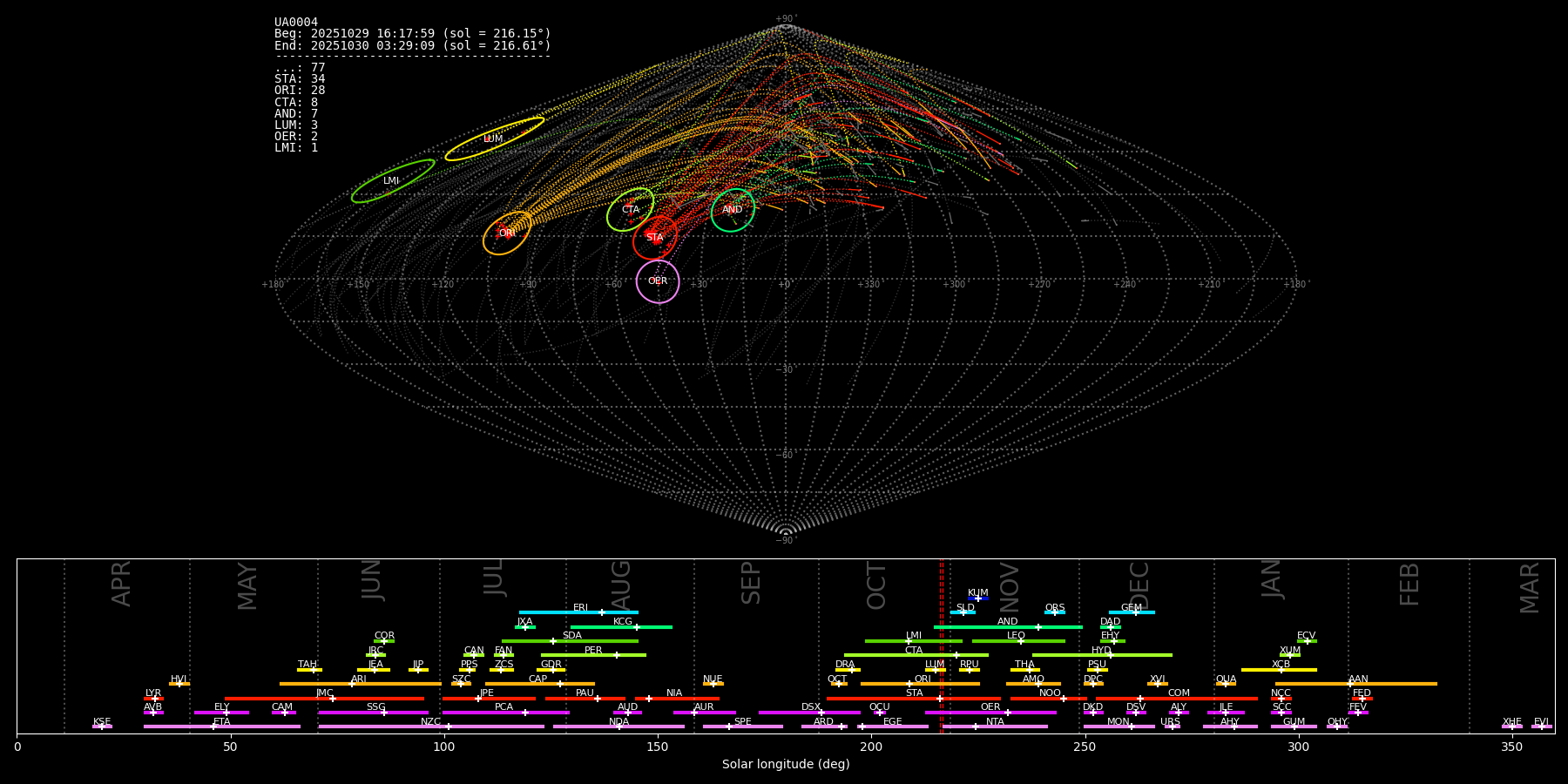Select the 'STA: 34' count entry
Screen dimensions: 1568x784
pos(300,79)
